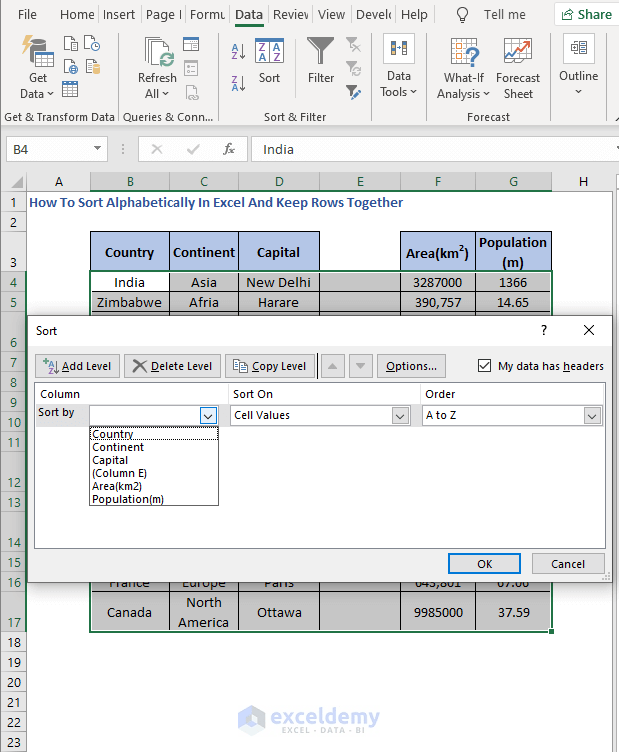Screen dimensions: 619x752
Task: Open Data Tools menu
Action: tap(398, 67)
